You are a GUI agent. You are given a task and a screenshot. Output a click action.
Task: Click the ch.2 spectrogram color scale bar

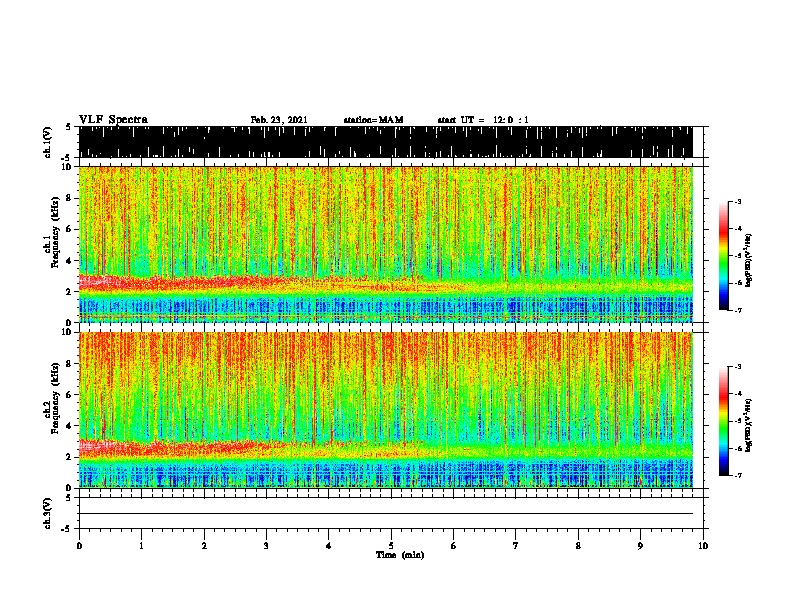point(723,421)
